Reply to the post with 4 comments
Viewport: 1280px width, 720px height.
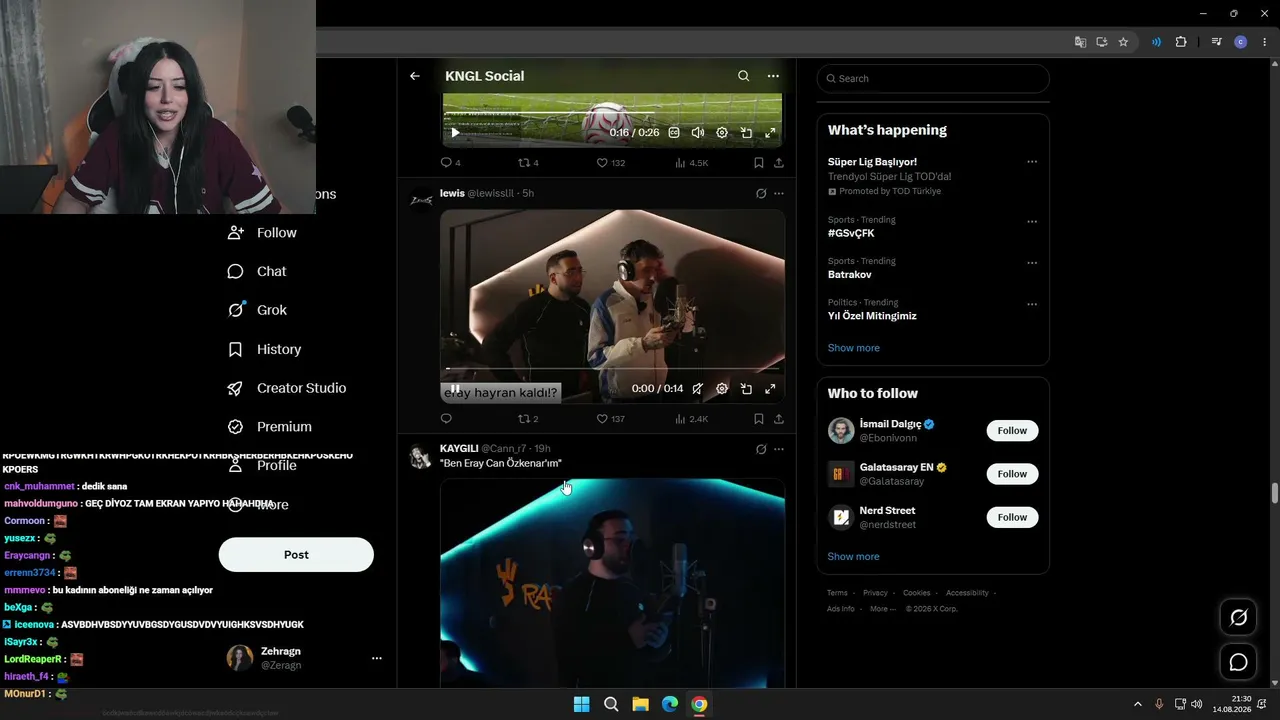pos(451,163)
